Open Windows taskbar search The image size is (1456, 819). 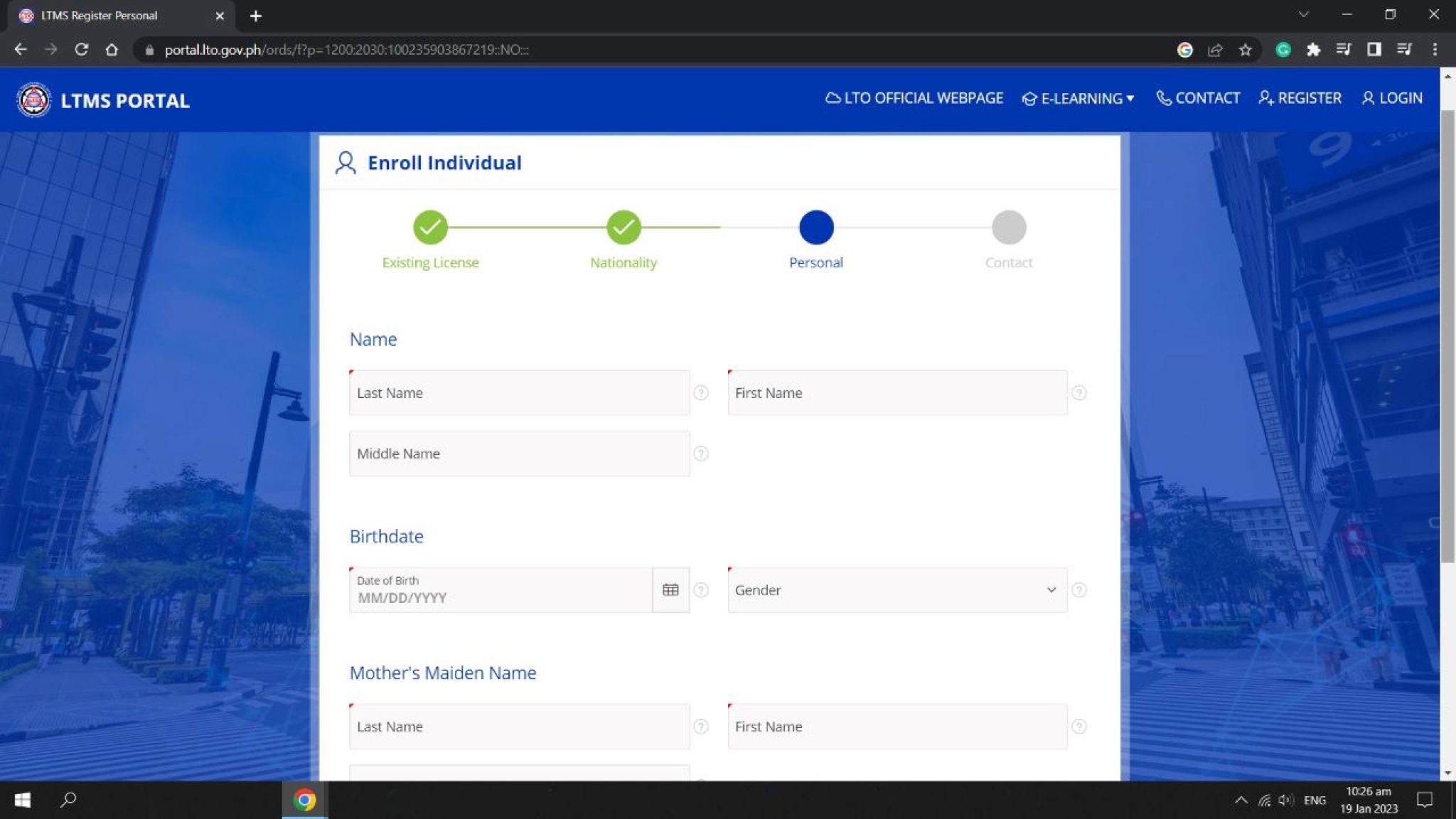coord(68,800)
